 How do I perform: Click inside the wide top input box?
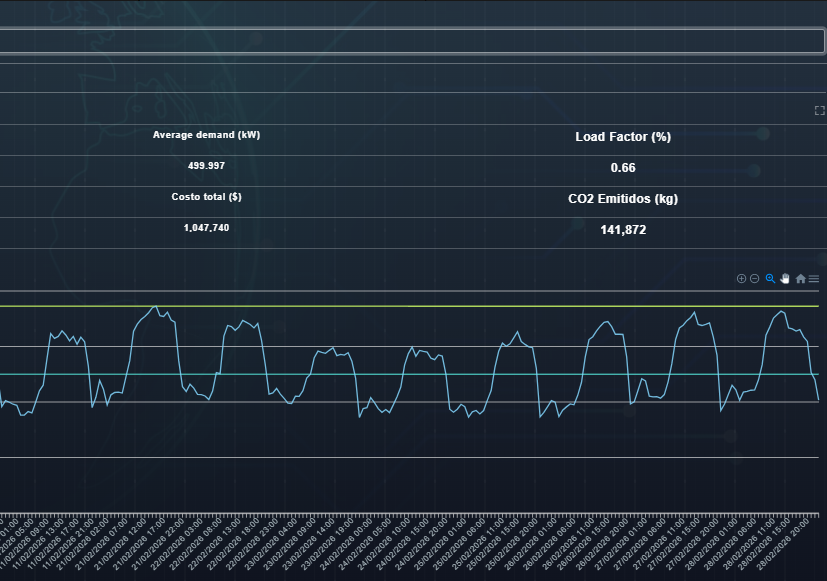point(411,41)
